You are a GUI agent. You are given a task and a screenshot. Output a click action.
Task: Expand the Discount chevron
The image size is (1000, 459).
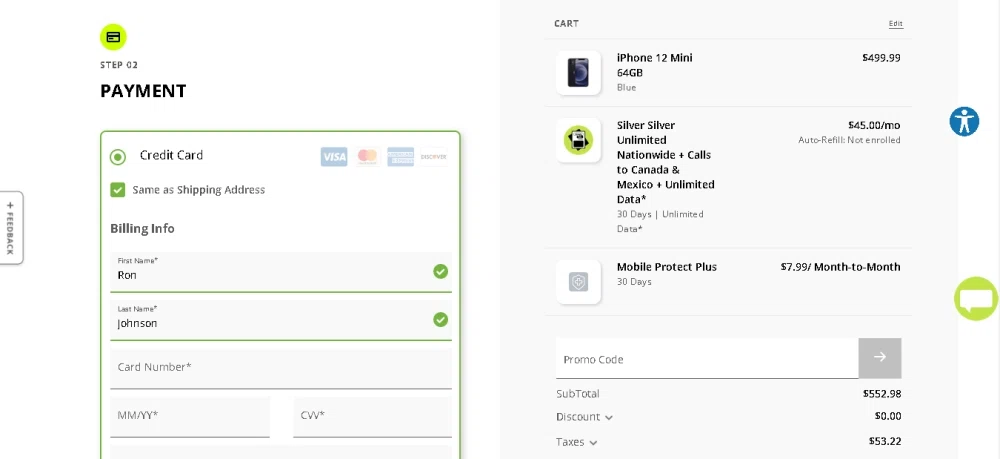point(609,418)
